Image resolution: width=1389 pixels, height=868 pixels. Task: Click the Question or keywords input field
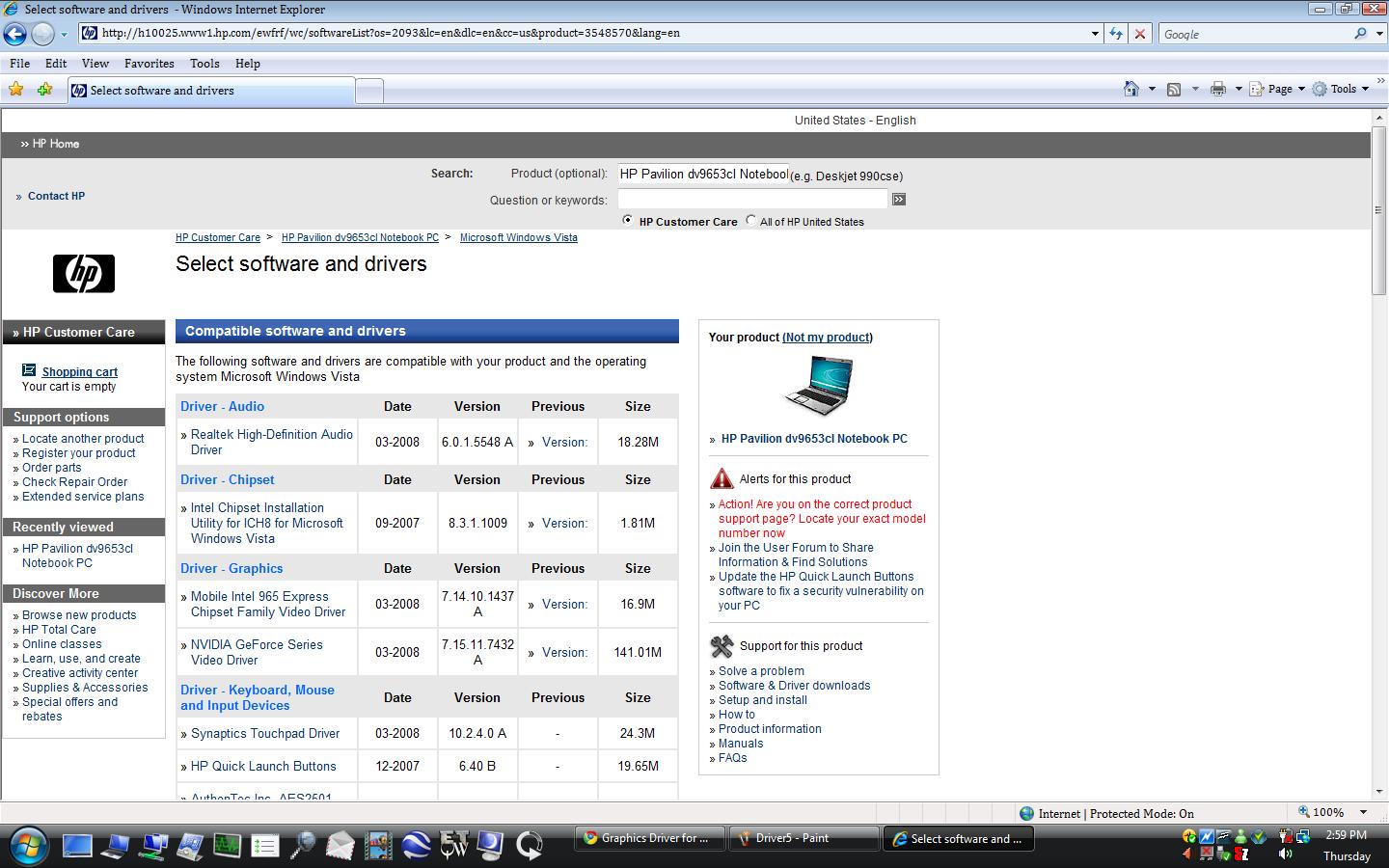tap(752, 199)
